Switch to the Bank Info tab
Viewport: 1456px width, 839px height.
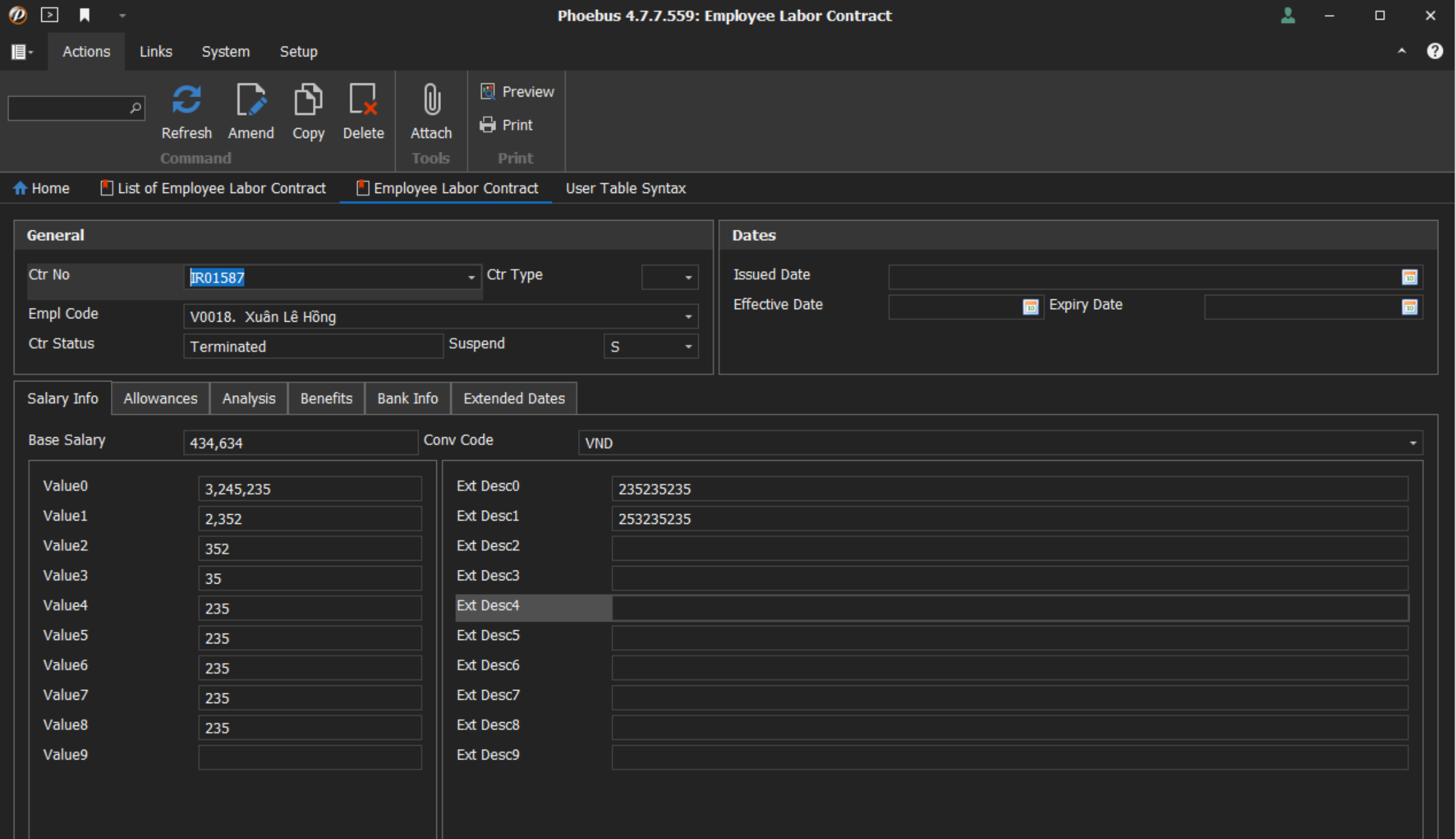[407, 398]
